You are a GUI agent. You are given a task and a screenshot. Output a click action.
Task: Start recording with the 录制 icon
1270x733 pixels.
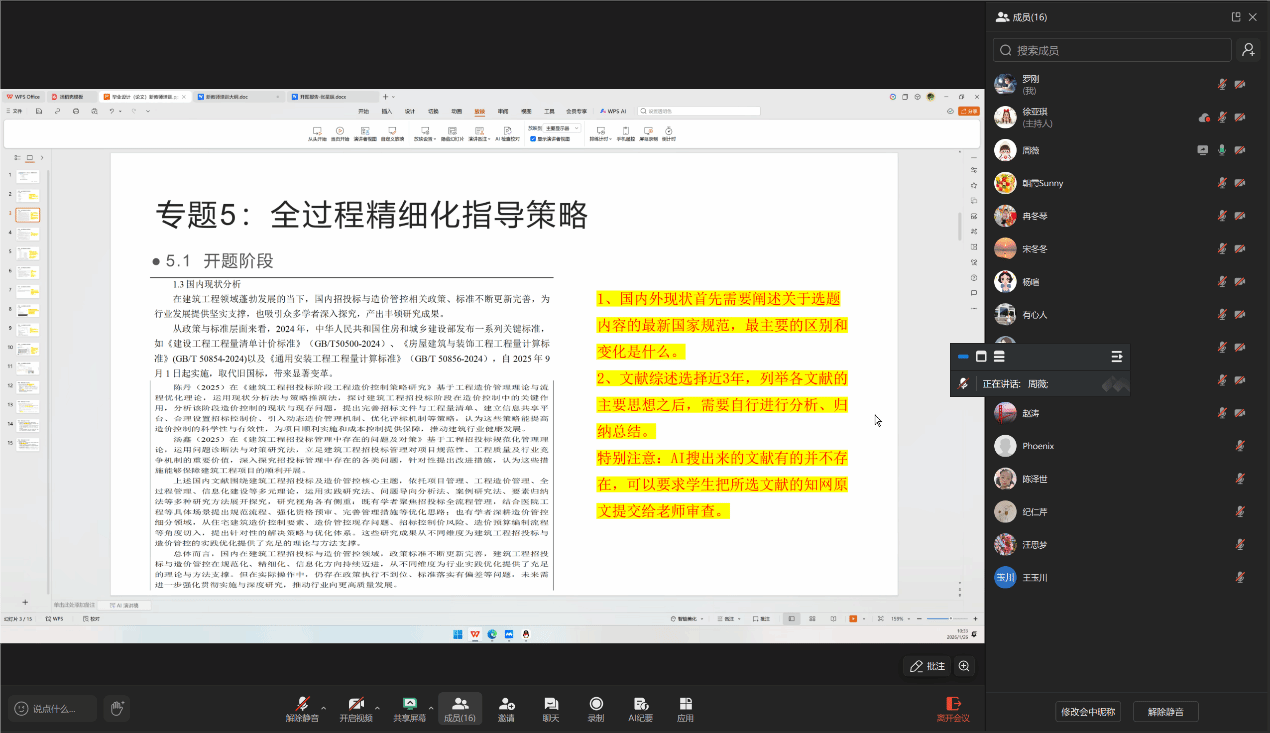(596, 708)
